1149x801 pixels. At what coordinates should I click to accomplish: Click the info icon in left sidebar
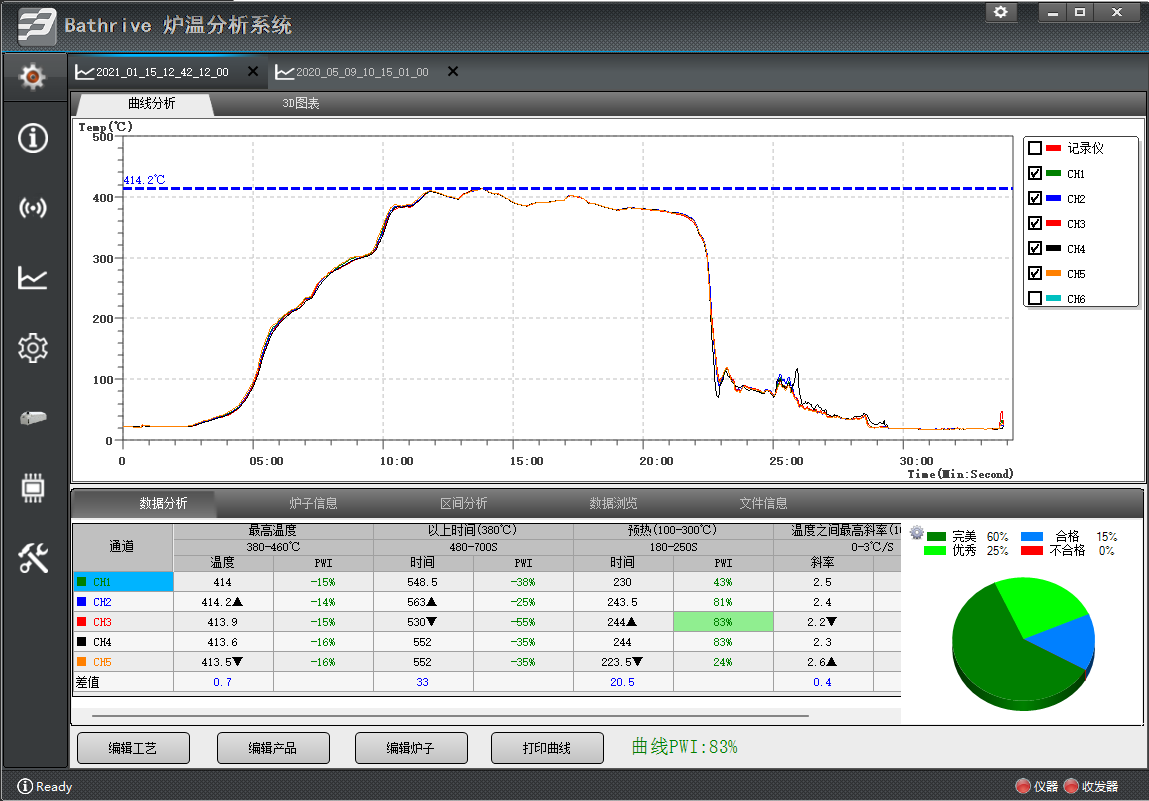(33, 138)
